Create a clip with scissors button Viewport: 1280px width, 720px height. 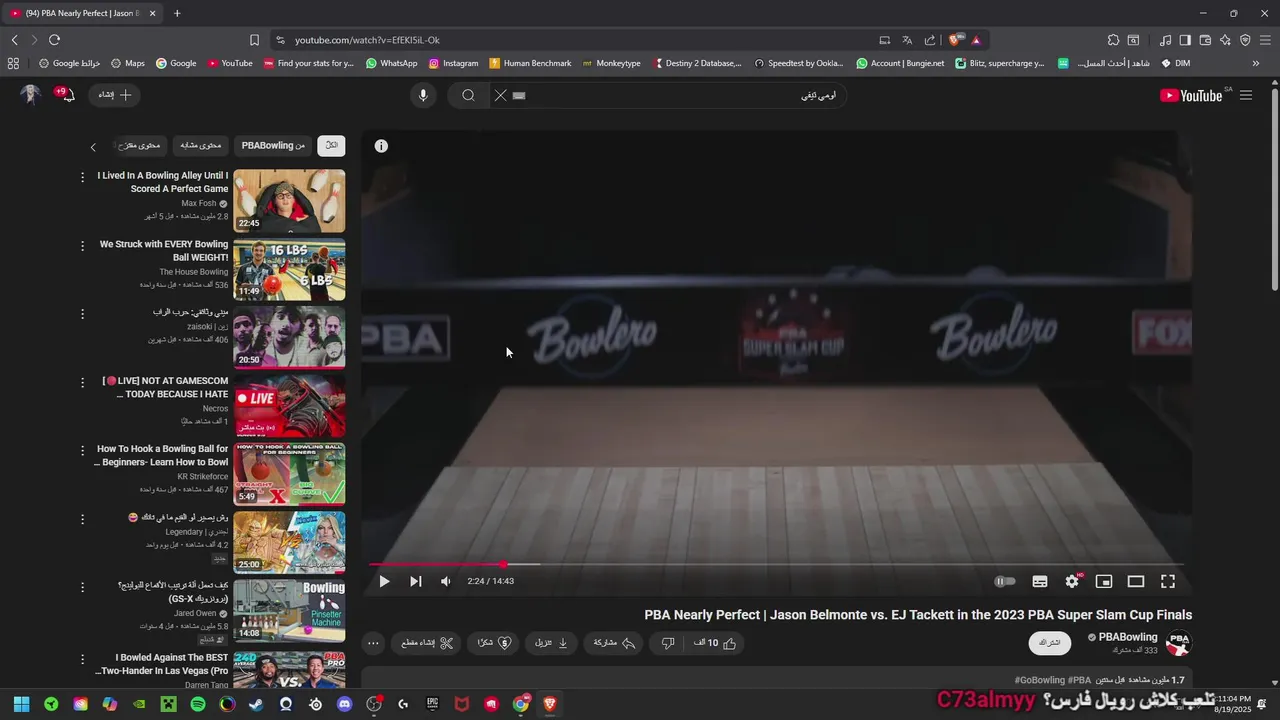point(428,643)
